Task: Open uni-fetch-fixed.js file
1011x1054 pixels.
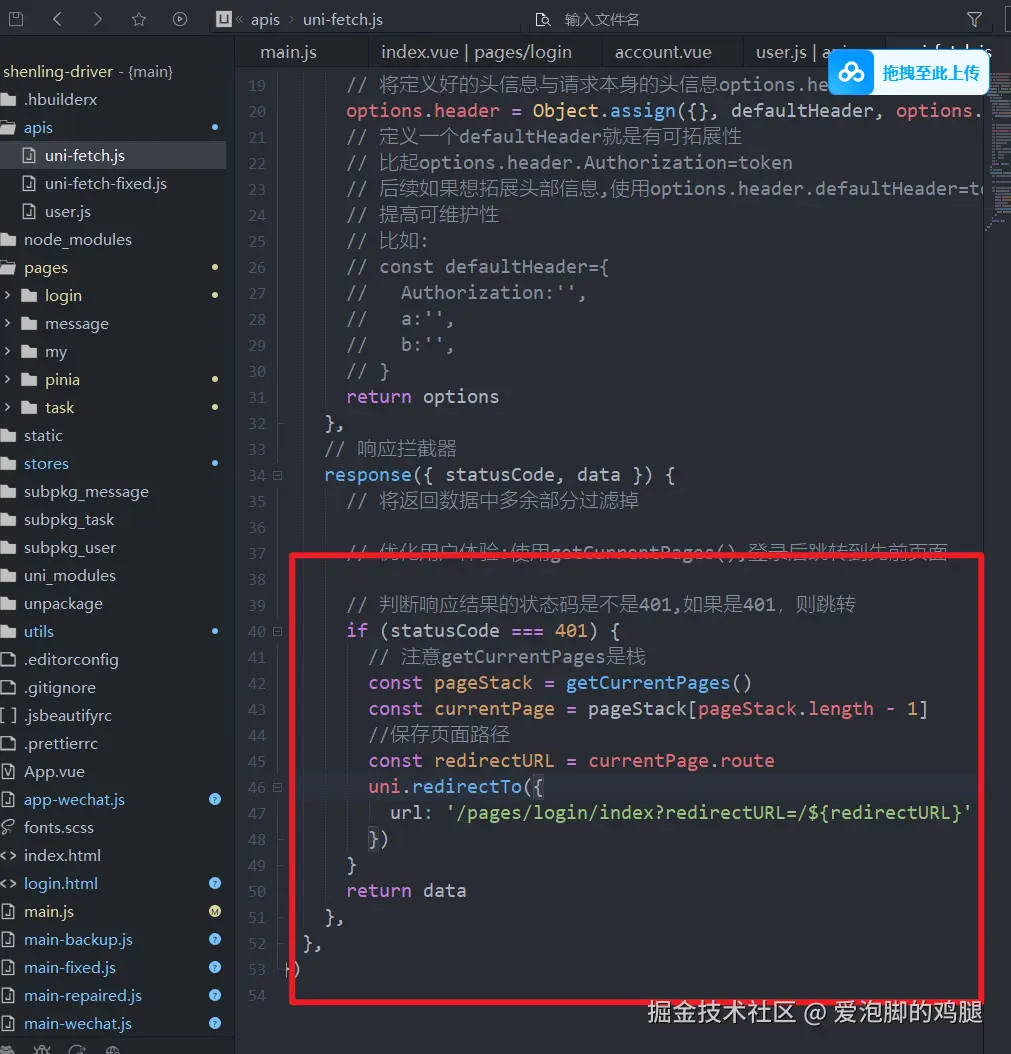Action: 106,184
